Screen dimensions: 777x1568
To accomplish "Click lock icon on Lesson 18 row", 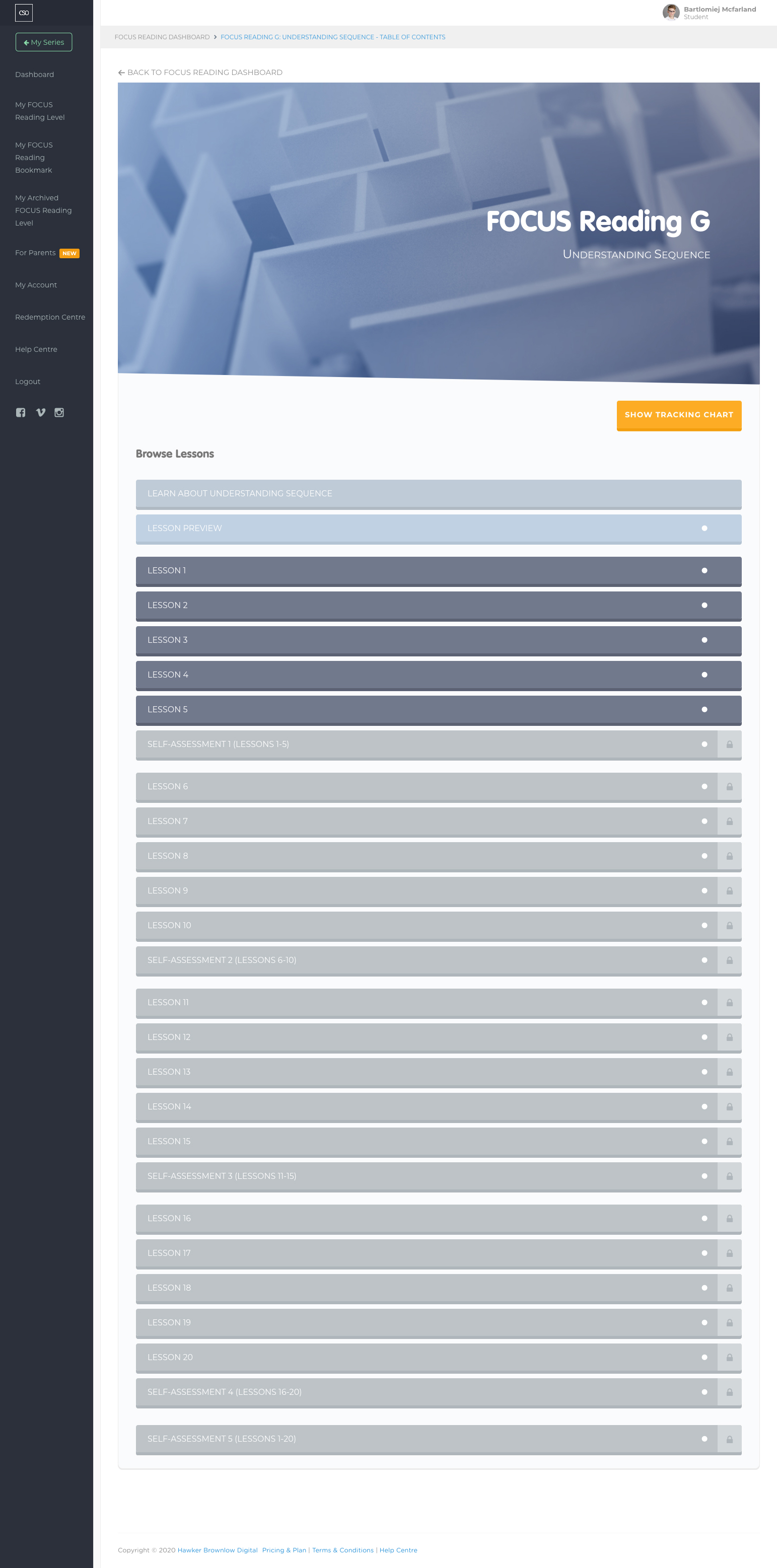I will (729, 1288).
